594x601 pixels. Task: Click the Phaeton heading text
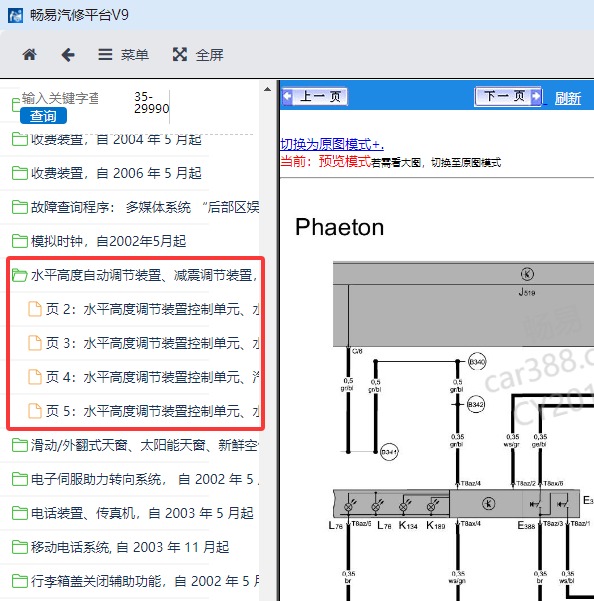click(340, 227)
